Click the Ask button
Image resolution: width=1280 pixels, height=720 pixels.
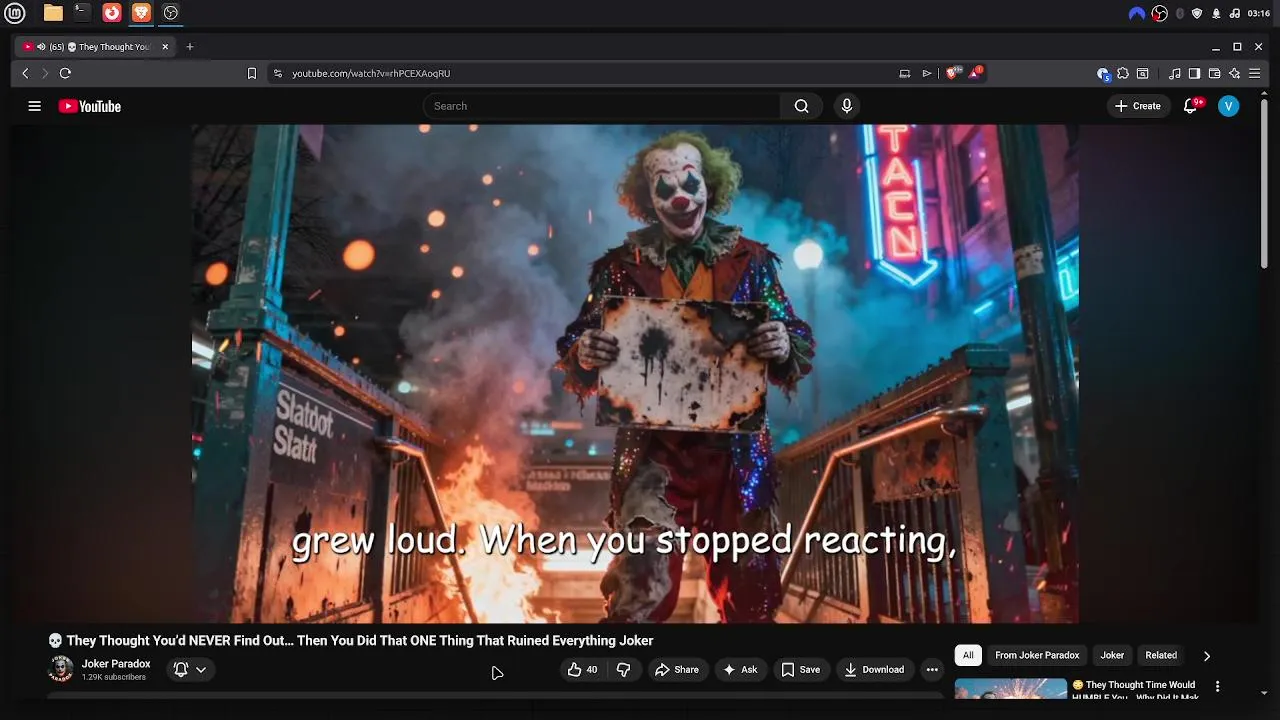(740, 670)
